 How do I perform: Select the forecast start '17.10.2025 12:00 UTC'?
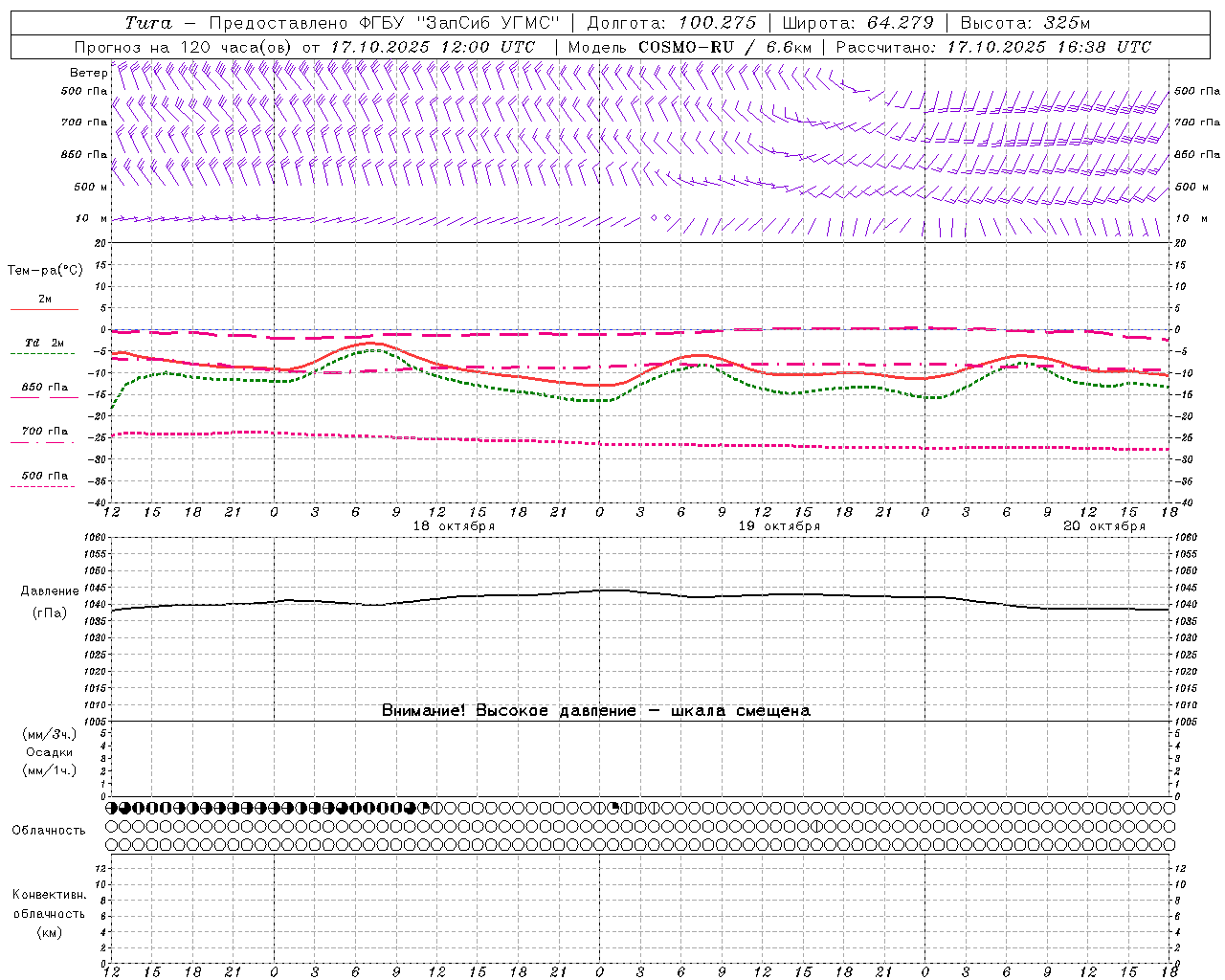(x=433, y=47)
